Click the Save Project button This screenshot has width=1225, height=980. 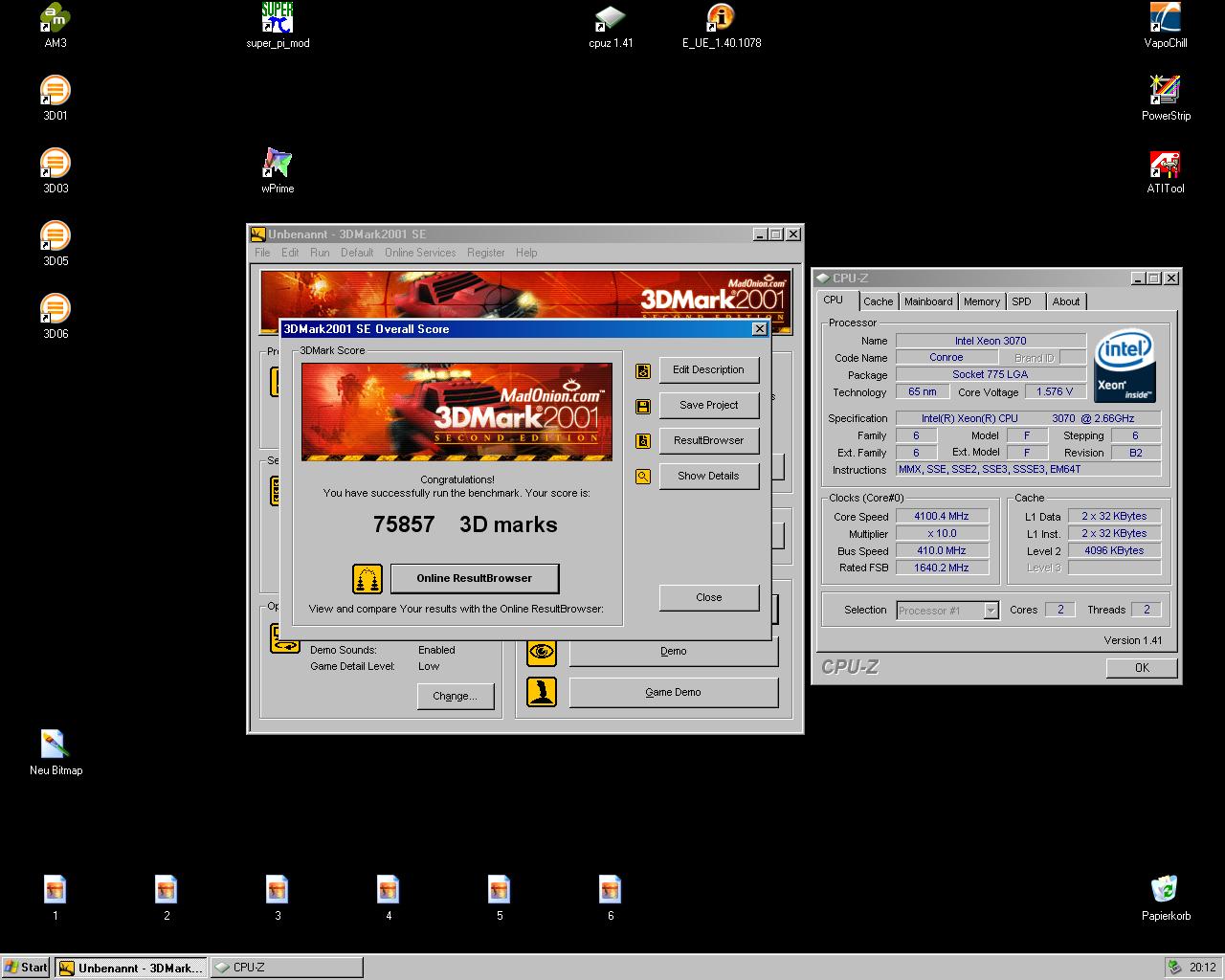click(708, 406)
